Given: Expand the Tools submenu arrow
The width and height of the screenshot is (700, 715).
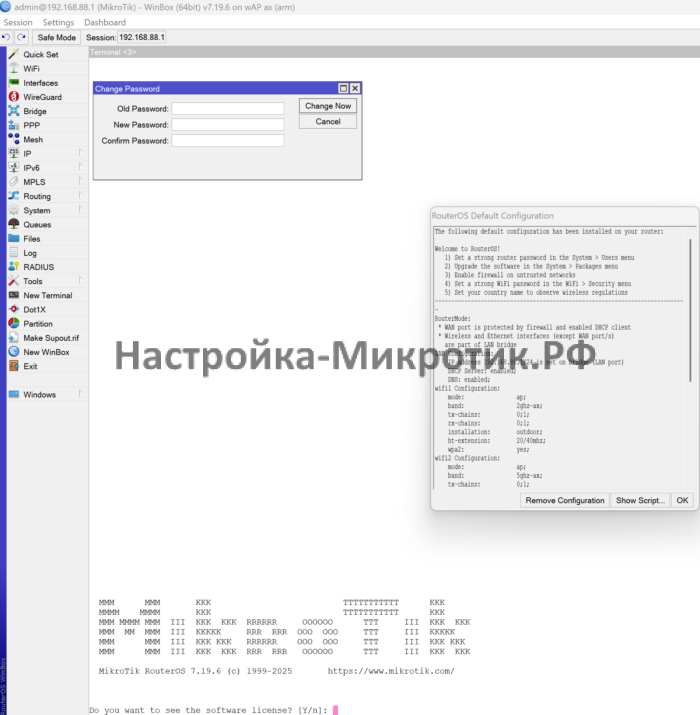Looking at the screenshot, I should (81, 280).
